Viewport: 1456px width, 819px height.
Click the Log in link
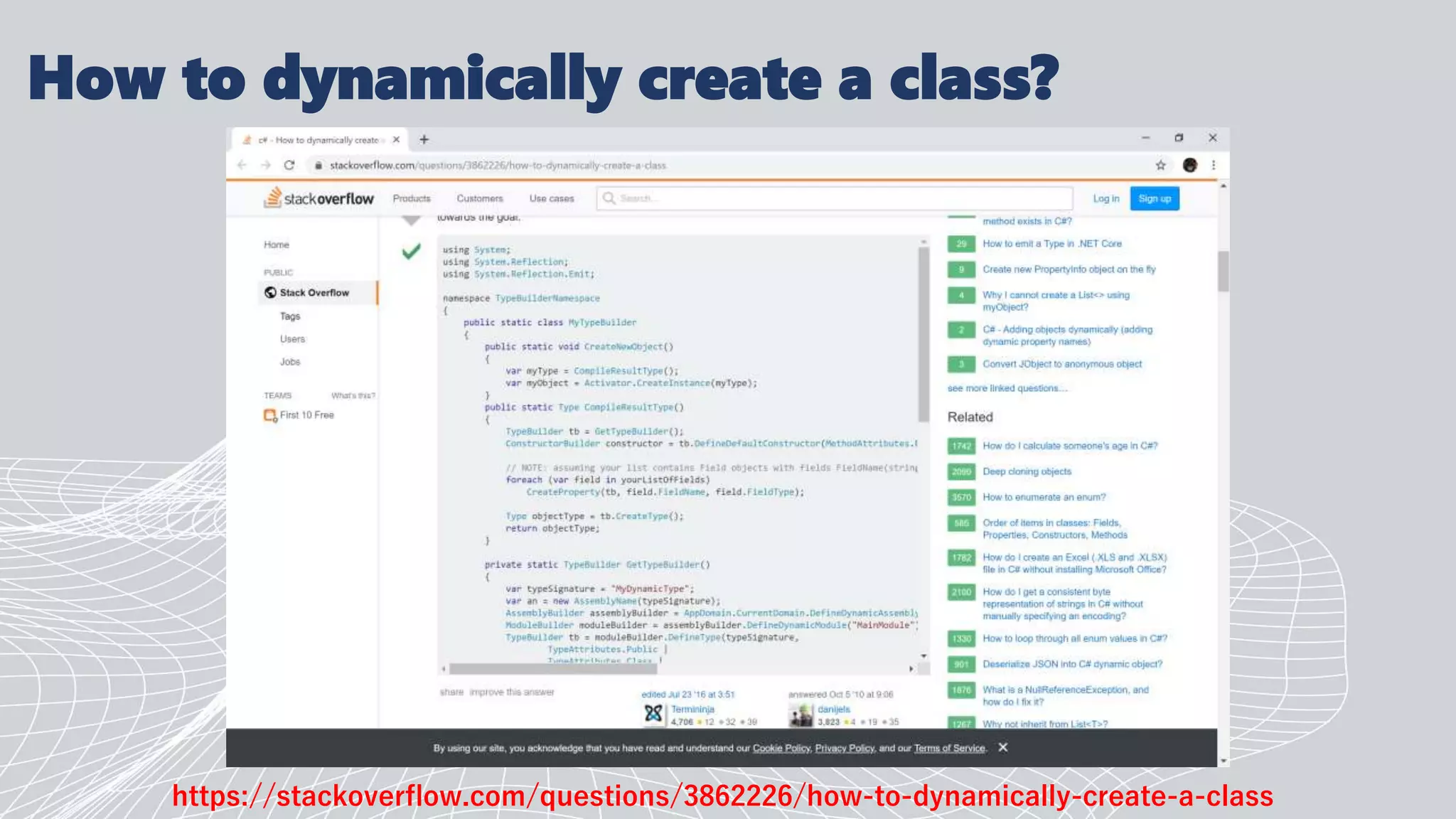point(1106,198)
